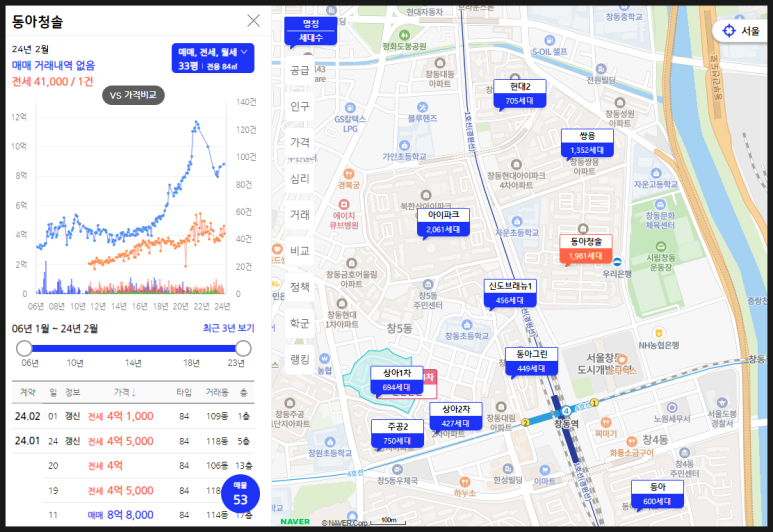Select the 신도브래뉴1 456세대 marker
This screenshot has width=773, height=532.
point(510,293)
